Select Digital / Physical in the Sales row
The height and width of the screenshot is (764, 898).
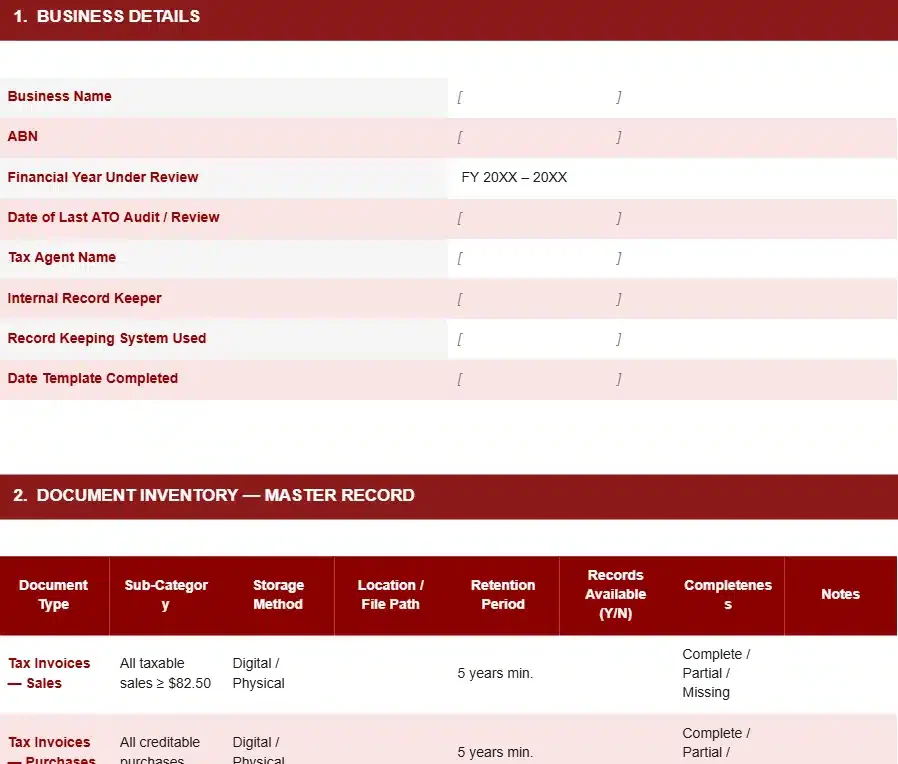coord(258,674)
